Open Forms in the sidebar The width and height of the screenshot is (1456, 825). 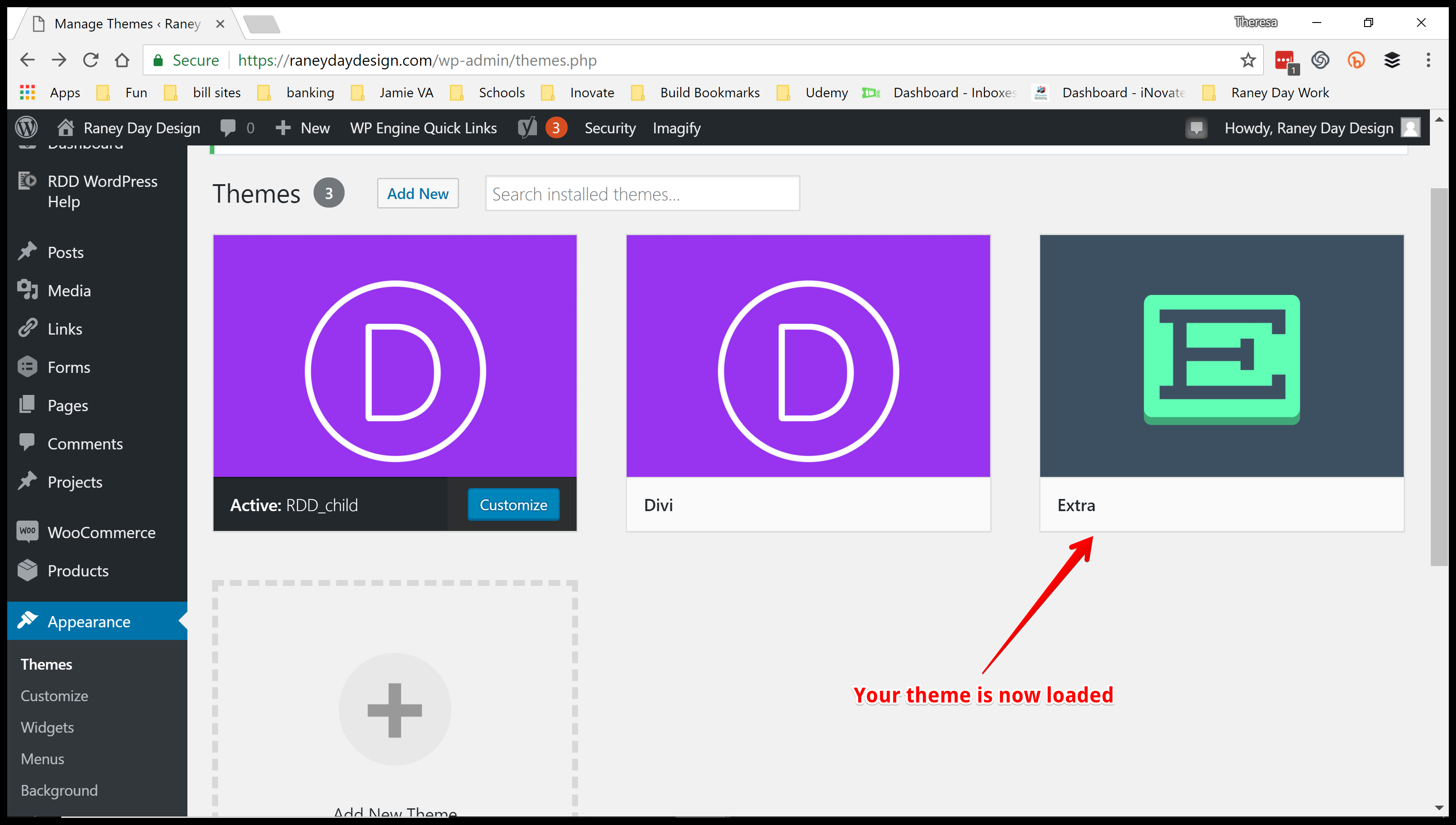pos(97,367)
